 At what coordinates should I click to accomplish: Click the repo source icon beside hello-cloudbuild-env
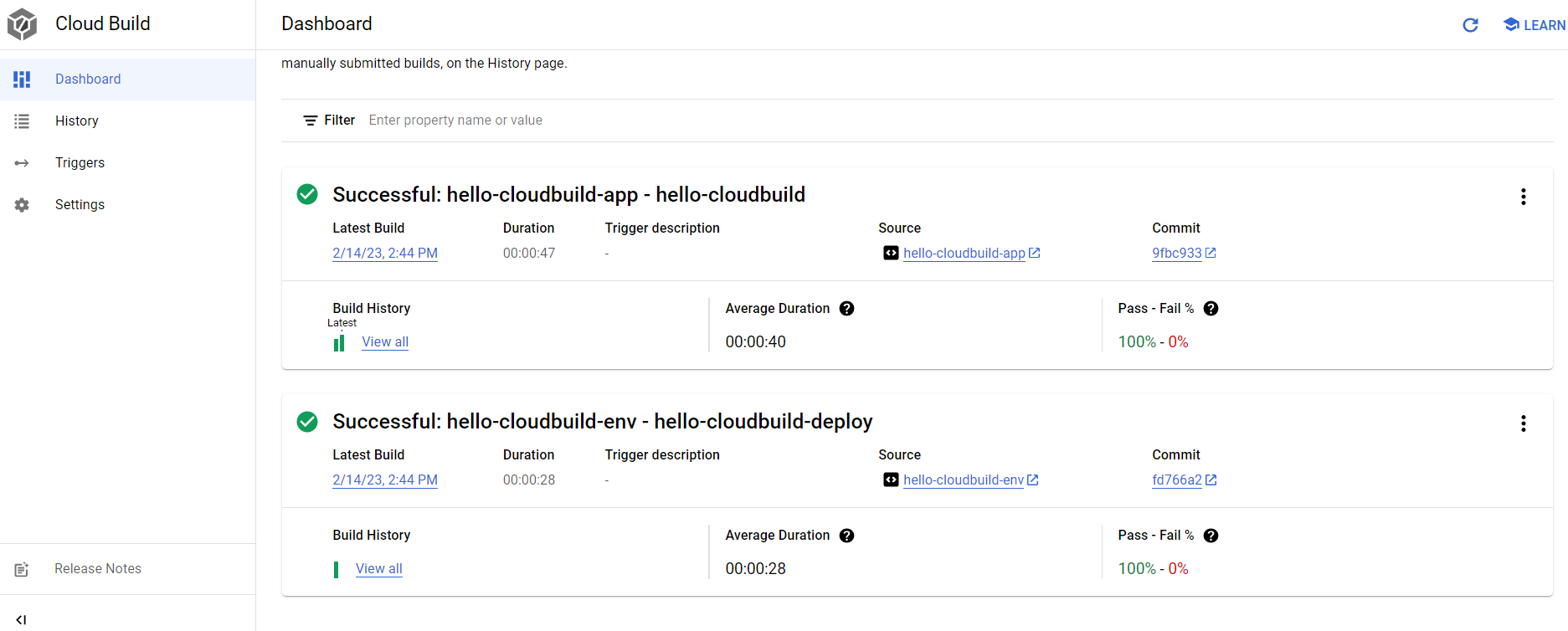pos(891,480)
